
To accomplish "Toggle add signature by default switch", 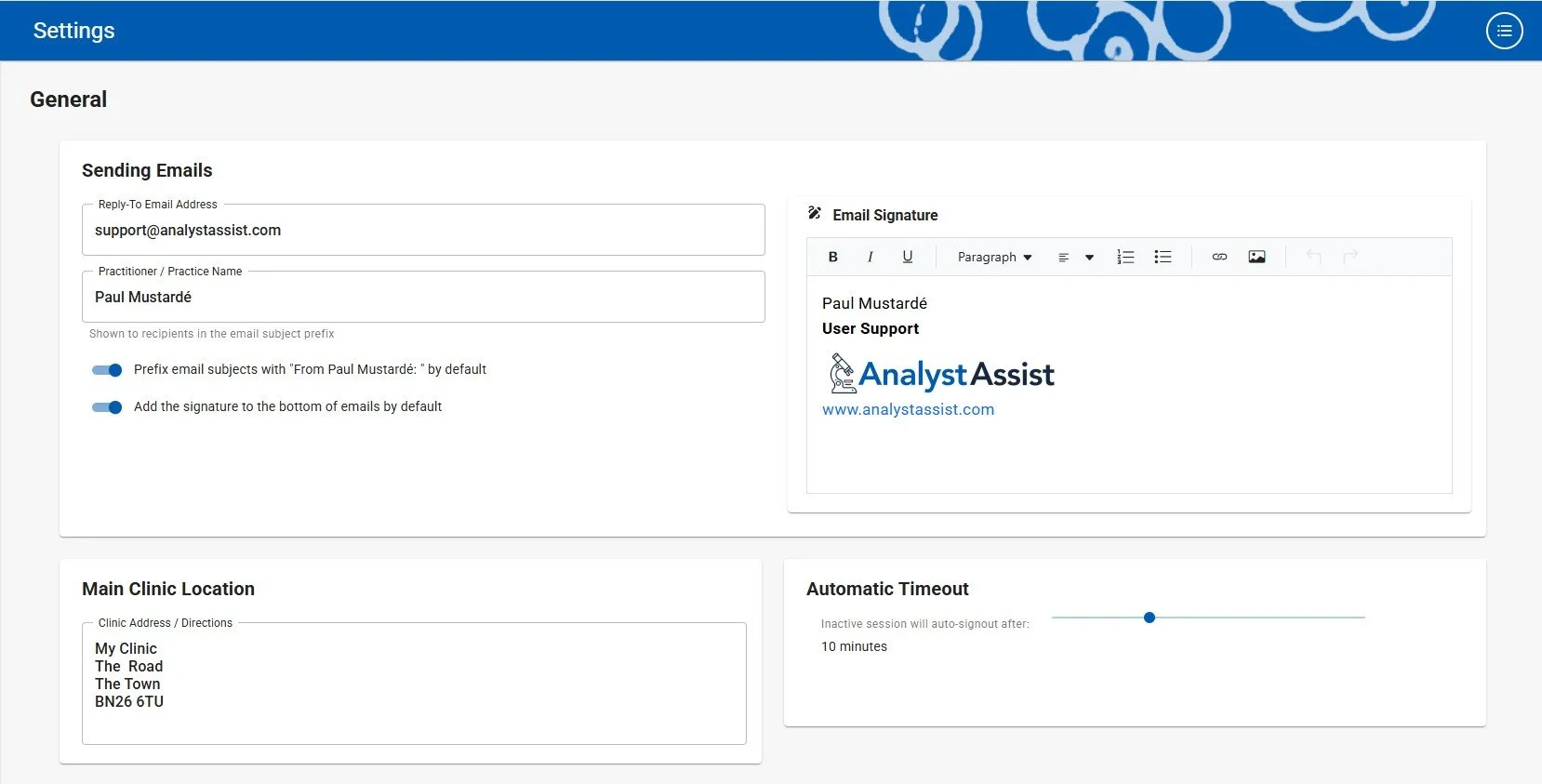I will [107, 407].
